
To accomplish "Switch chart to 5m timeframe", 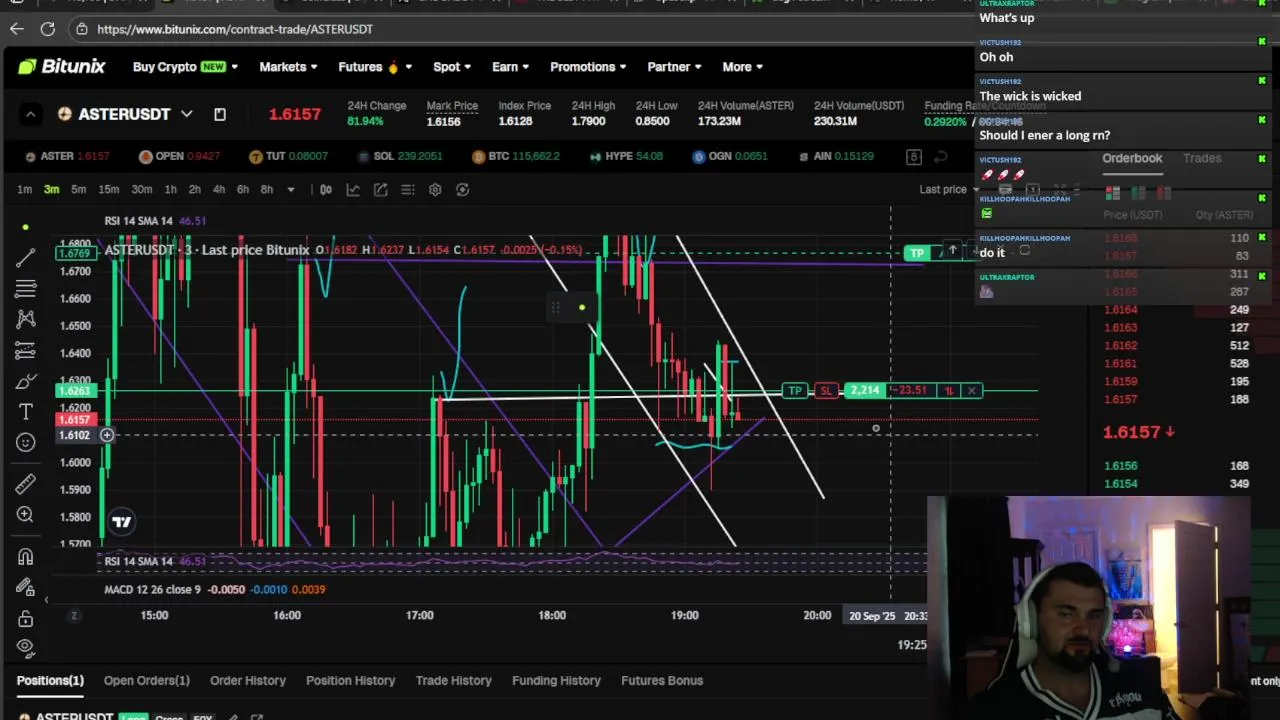I will coord(78,189).
